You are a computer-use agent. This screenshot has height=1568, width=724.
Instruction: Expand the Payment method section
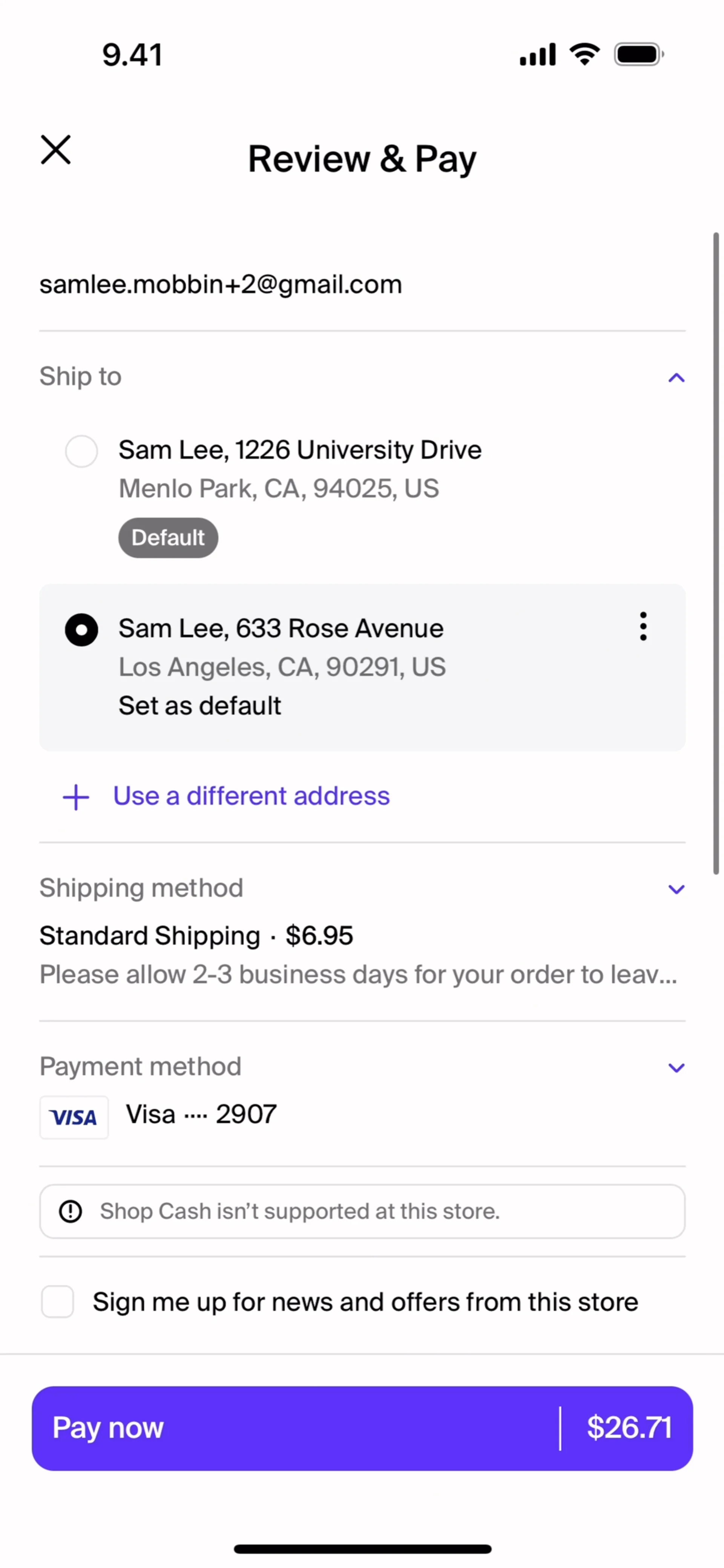pos(676,1068)
